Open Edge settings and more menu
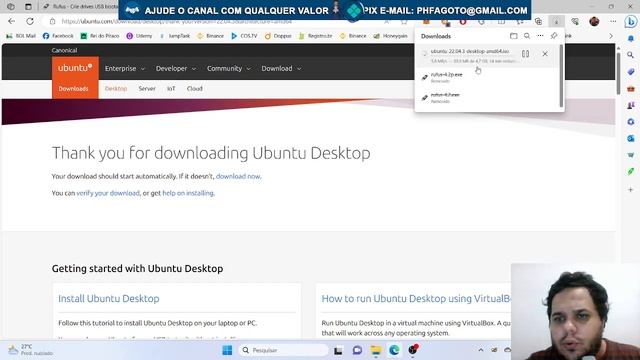The image size is (640, 360). pyautogui.click(x=613, y=21)
